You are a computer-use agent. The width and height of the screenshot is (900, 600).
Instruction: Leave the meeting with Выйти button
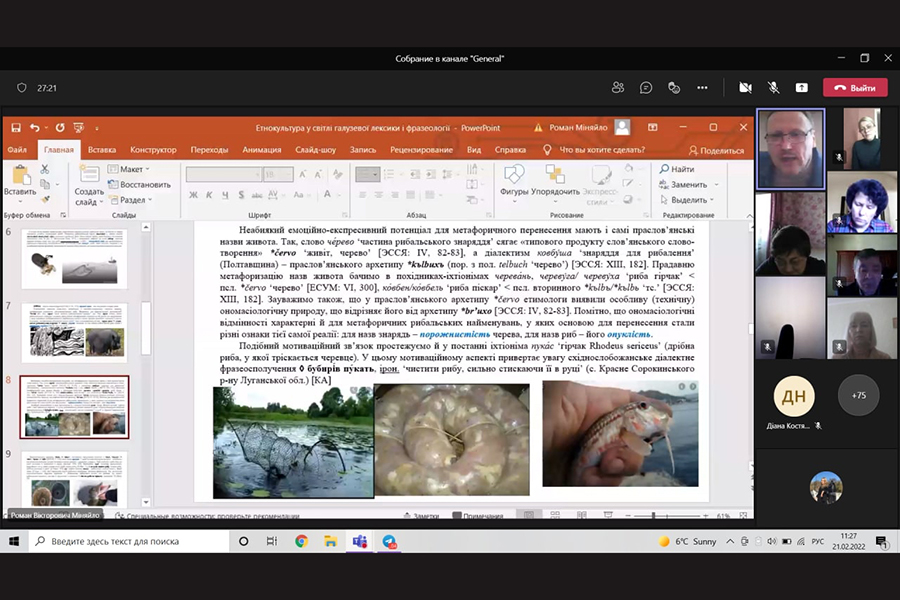[x=855, y=88]
